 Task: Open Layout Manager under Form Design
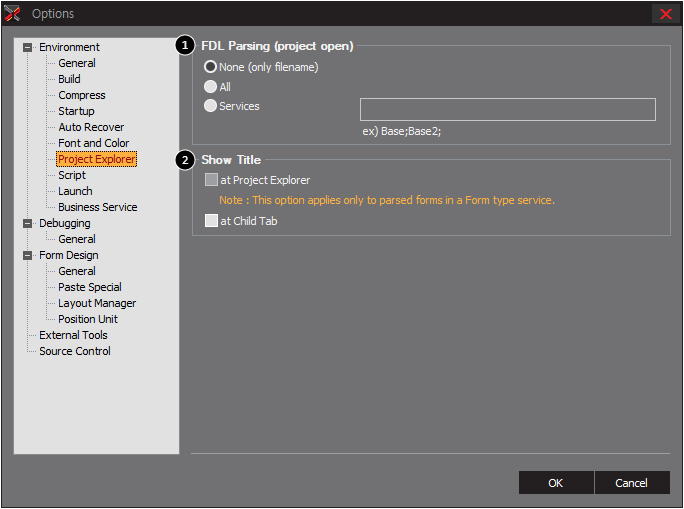click(97, 303)
